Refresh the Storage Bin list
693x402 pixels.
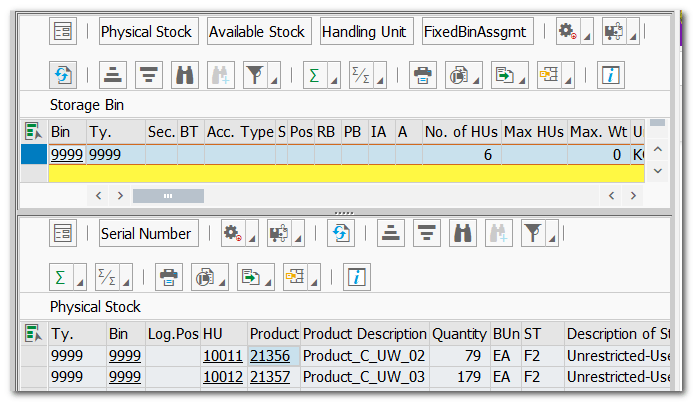[x=64, y=75]
